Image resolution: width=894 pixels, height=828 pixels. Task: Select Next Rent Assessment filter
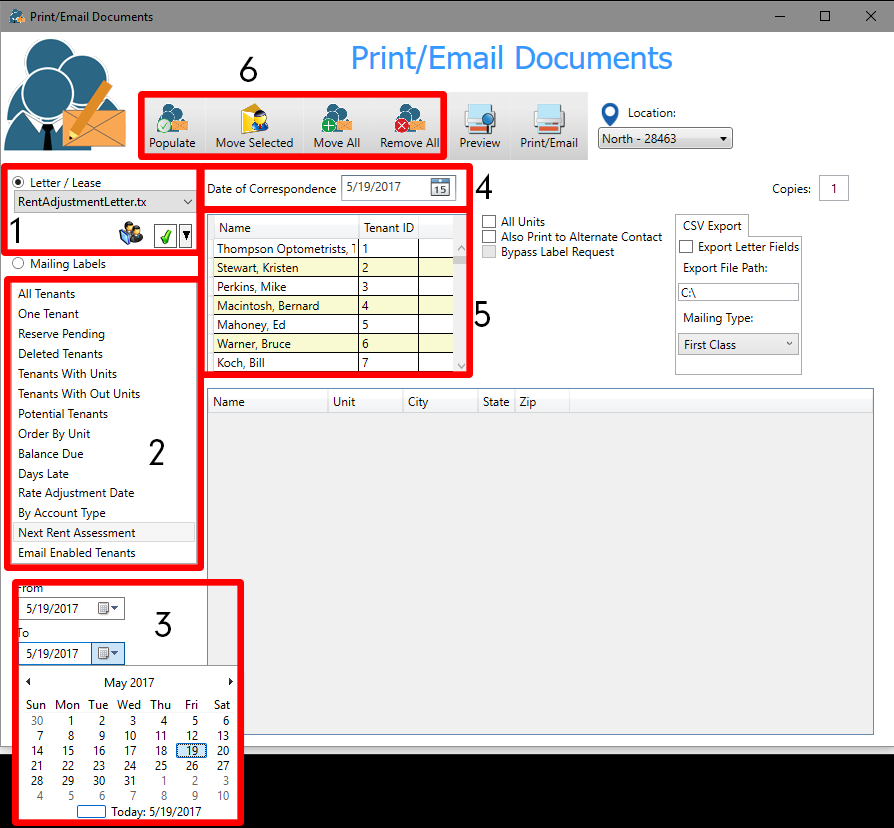point(104,533)
